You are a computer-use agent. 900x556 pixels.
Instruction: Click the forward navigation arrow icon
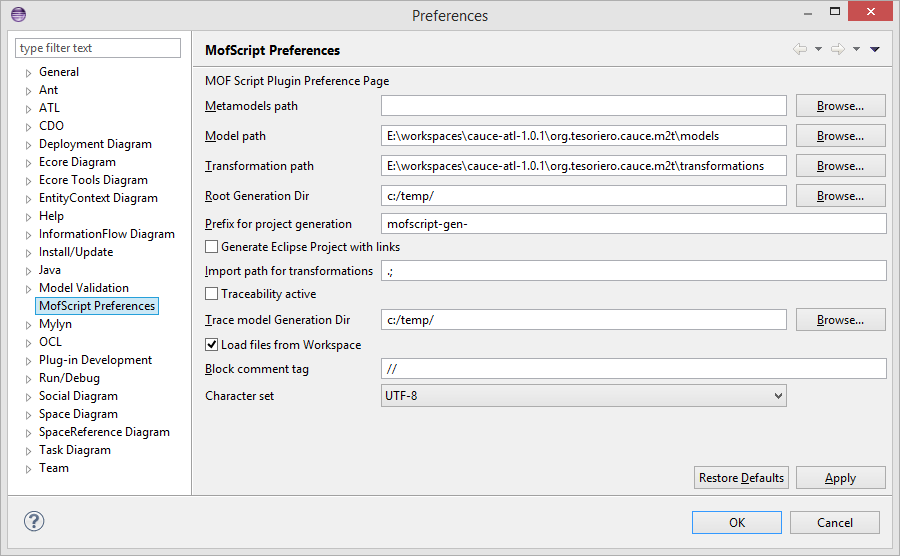point(838,49)
